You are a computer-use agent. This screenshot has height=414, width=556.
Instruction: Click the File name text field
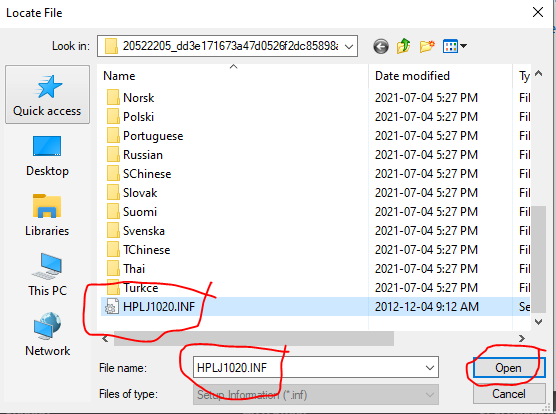316,368
